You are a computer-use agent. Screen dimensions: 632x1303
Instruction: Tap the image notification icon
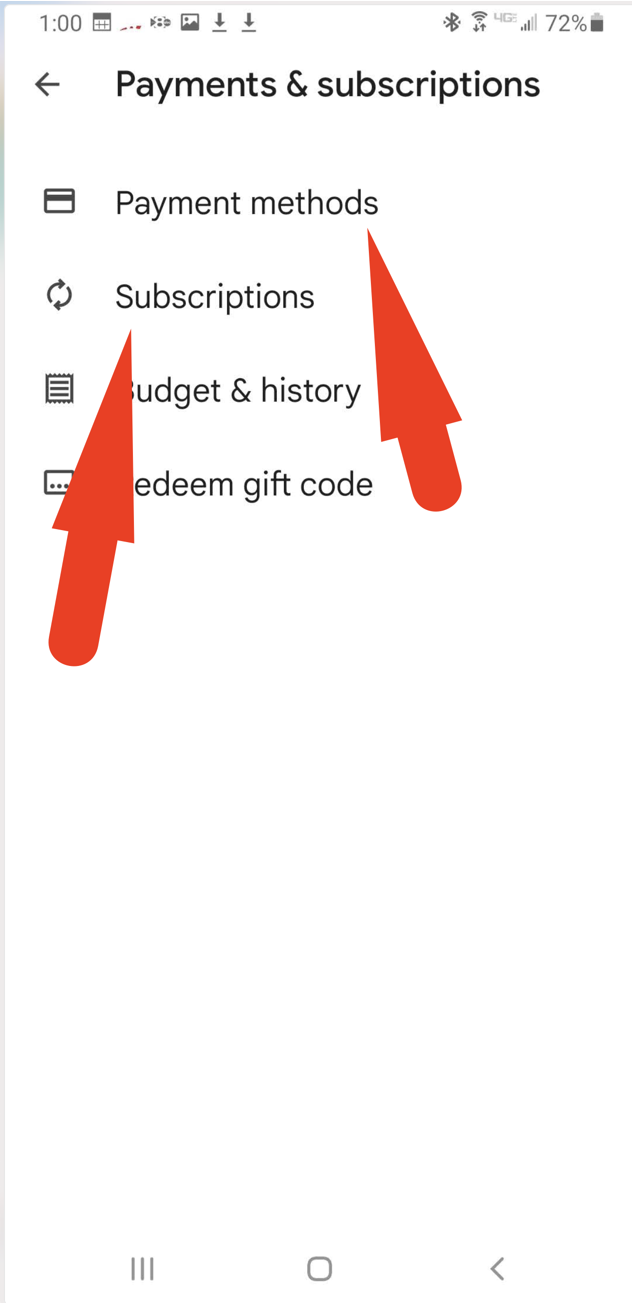pyautogui.click(x=189, y=23)
